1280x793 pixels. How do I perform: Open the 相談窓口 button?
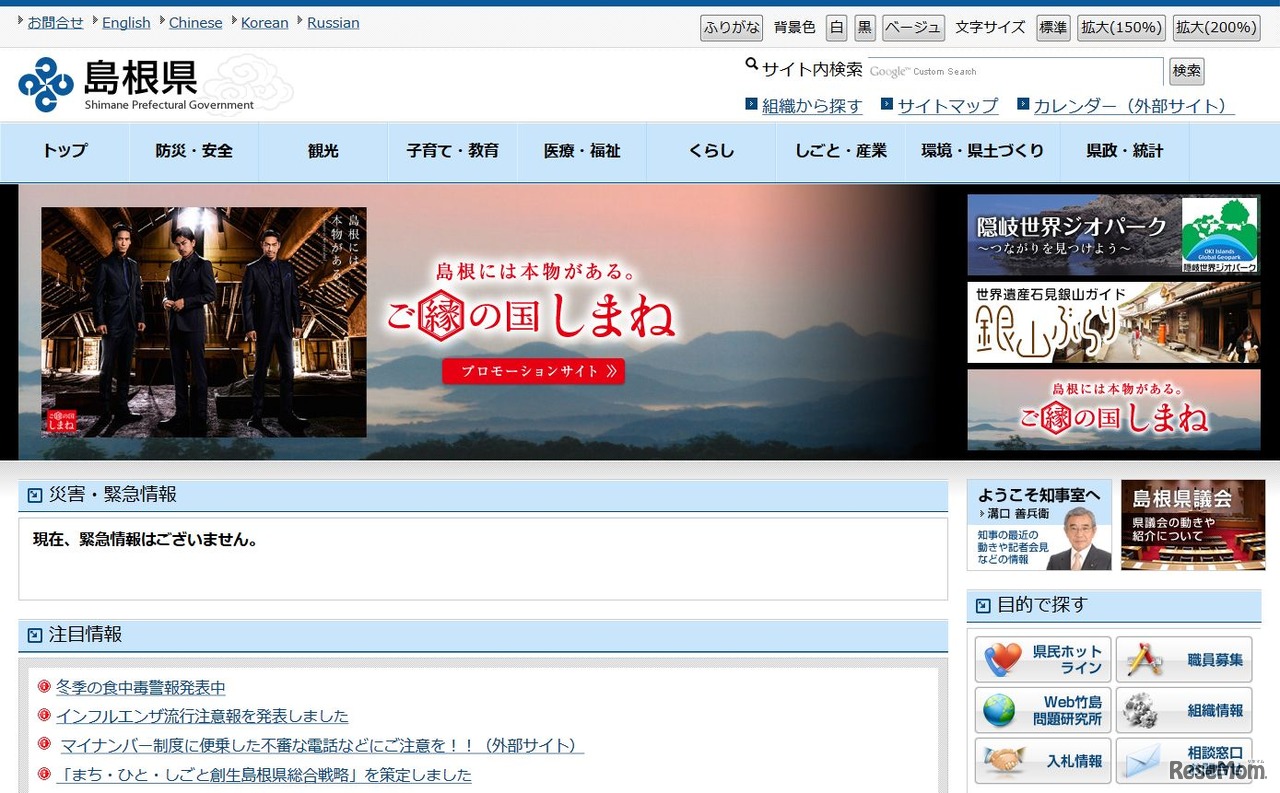[1184, 761]
